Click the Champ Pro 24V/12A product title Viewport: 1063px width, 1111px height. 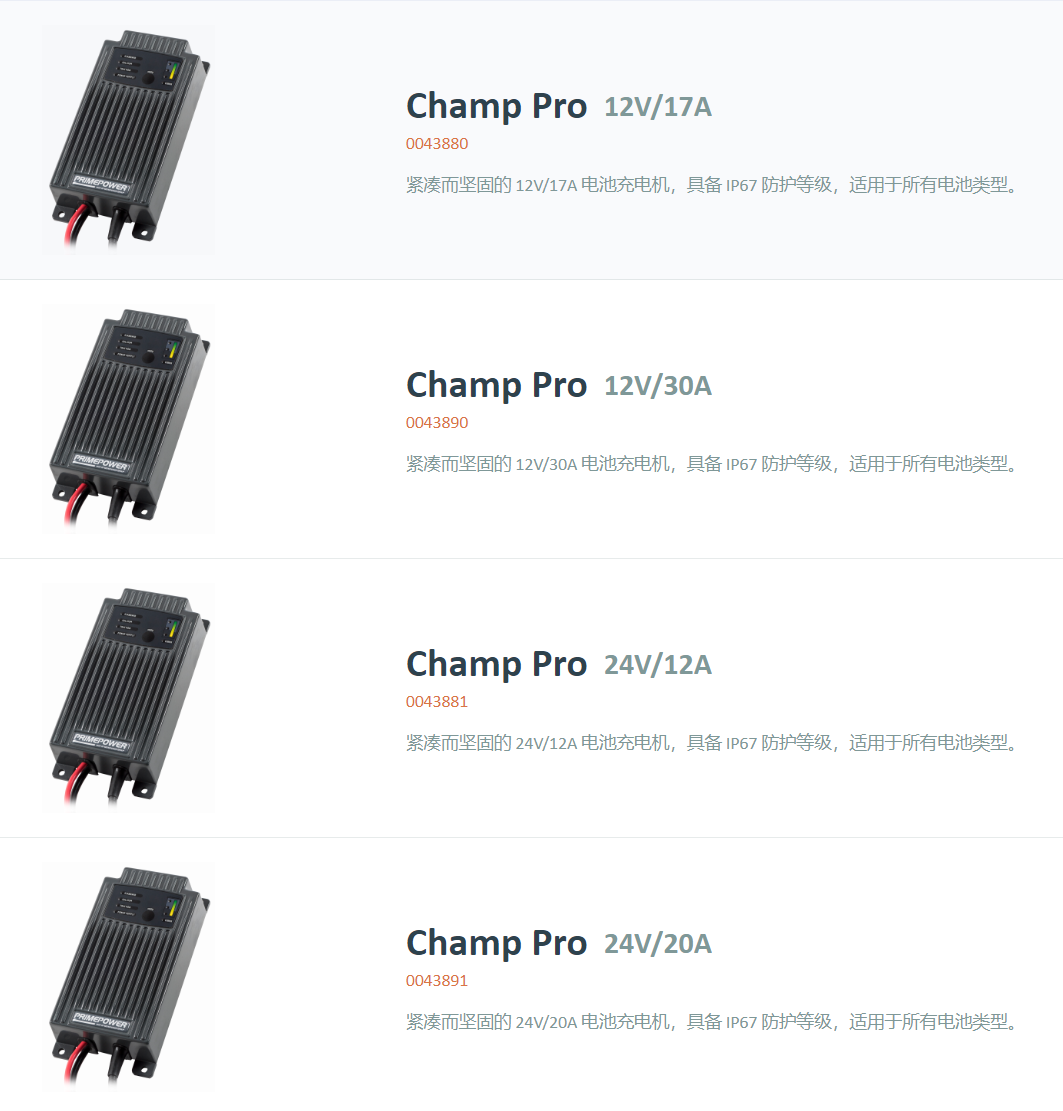pyautogui.click(x=558, y=665)
